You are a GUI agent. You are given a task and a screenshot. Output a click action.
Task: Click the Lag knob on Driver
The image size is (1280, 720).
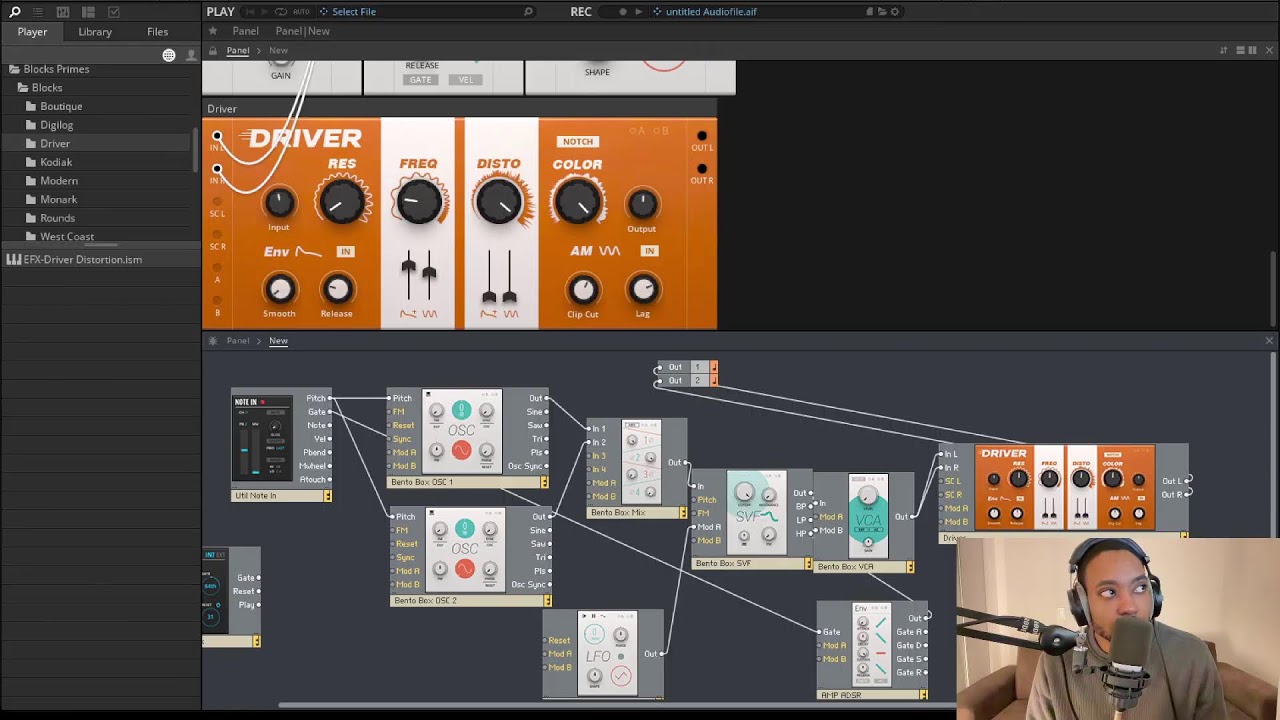pyautogui.click(x=643, y=290)
